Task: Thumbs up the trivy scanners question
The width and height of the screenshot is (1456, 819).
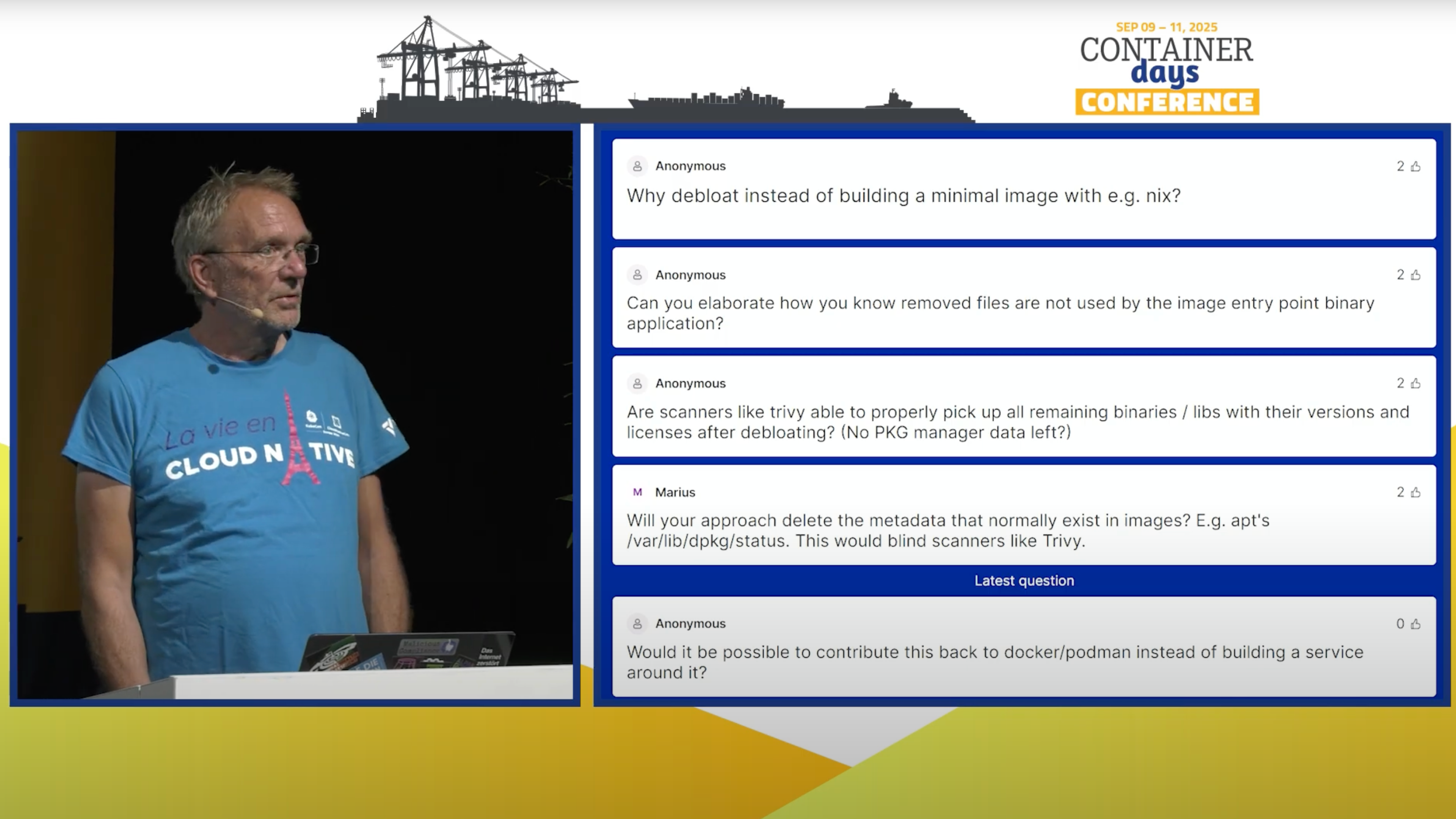Action: [x=1415, y=383]
